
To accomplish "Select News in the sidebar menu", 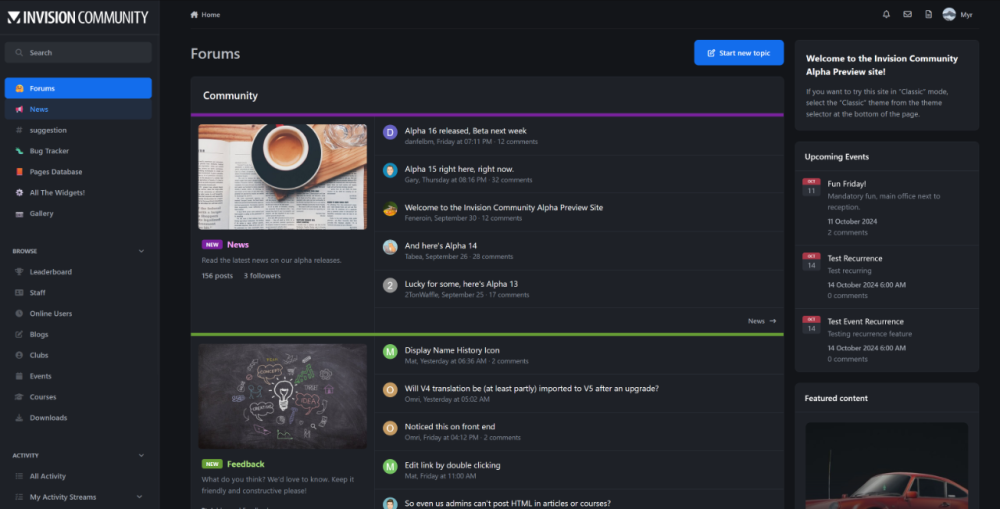I will click(78, 109).
